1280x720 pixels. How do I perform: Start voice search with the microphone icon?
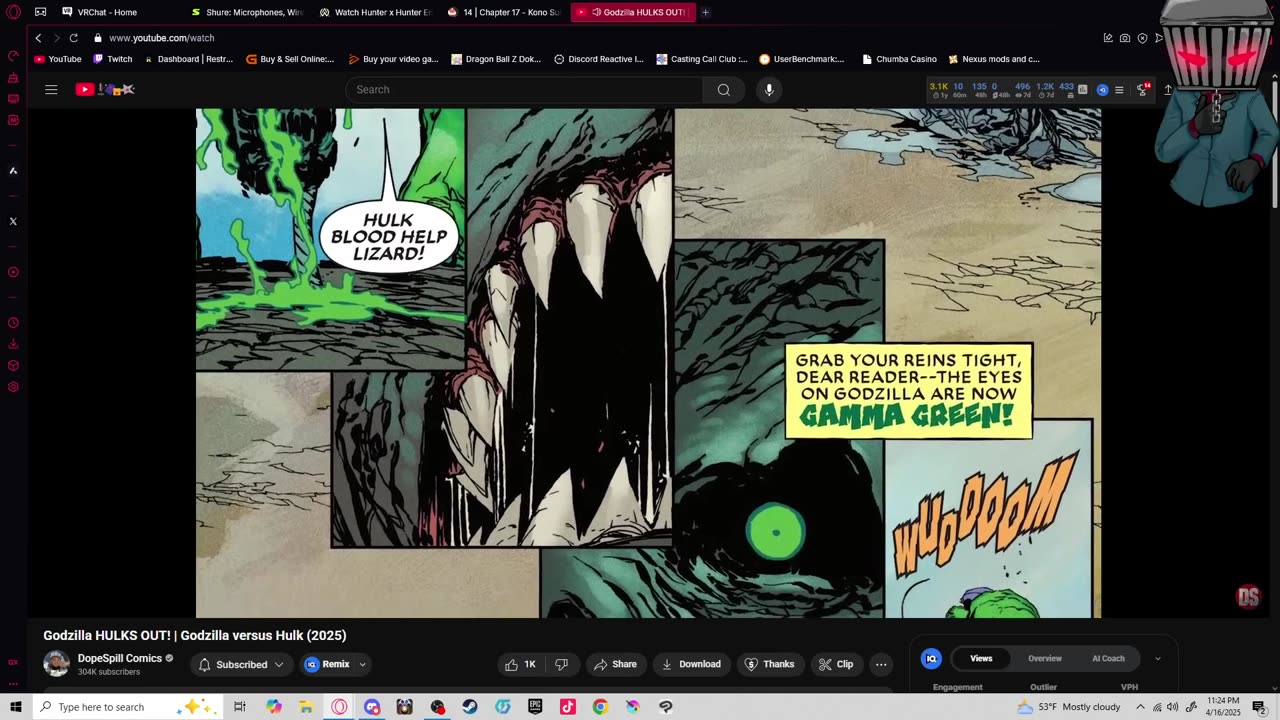tap(769, 90)
